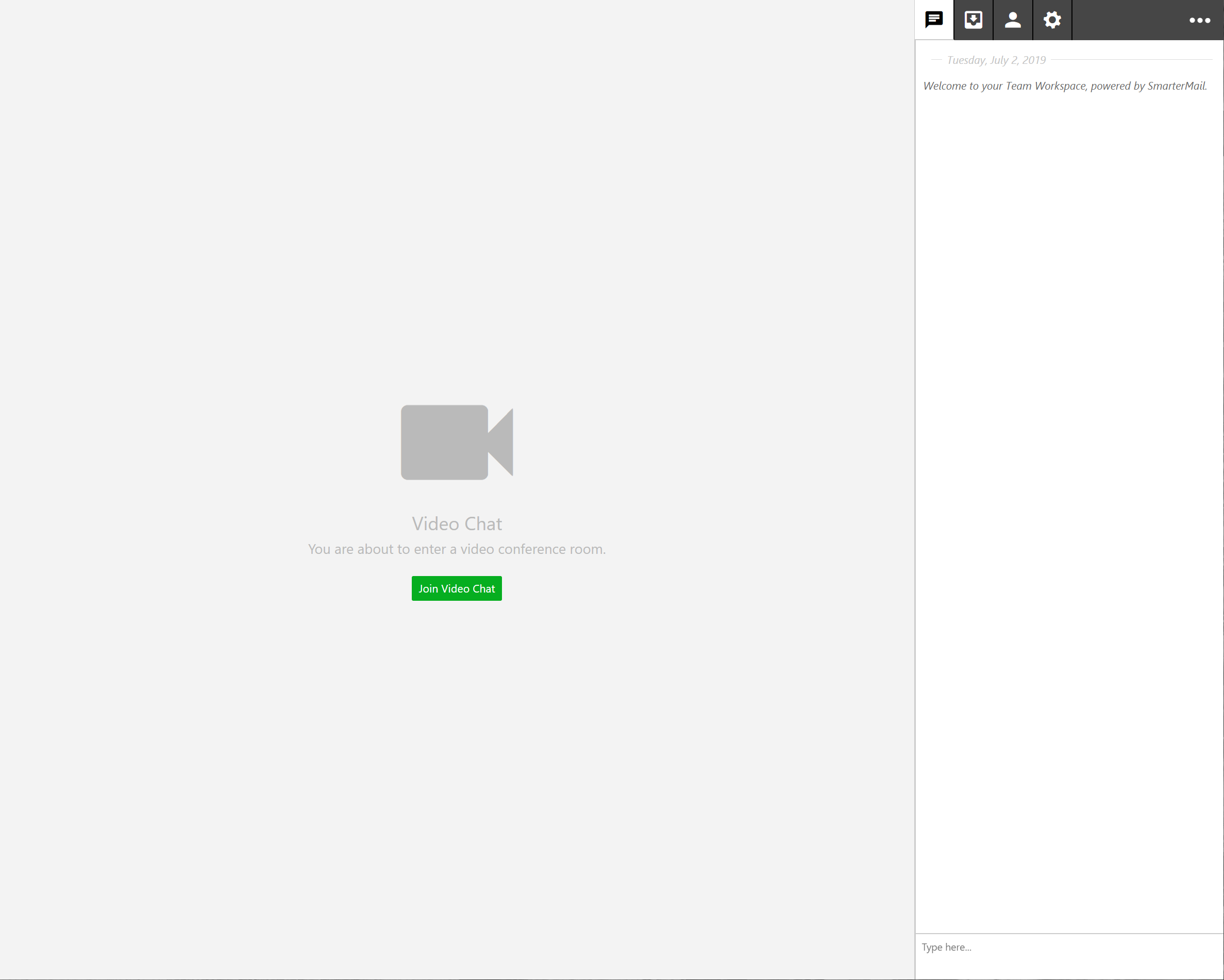Image resolution: width=1224 pixels, height=980 pixels.
Task: Open the Chat messages tab
Action: tap(934, 20)
